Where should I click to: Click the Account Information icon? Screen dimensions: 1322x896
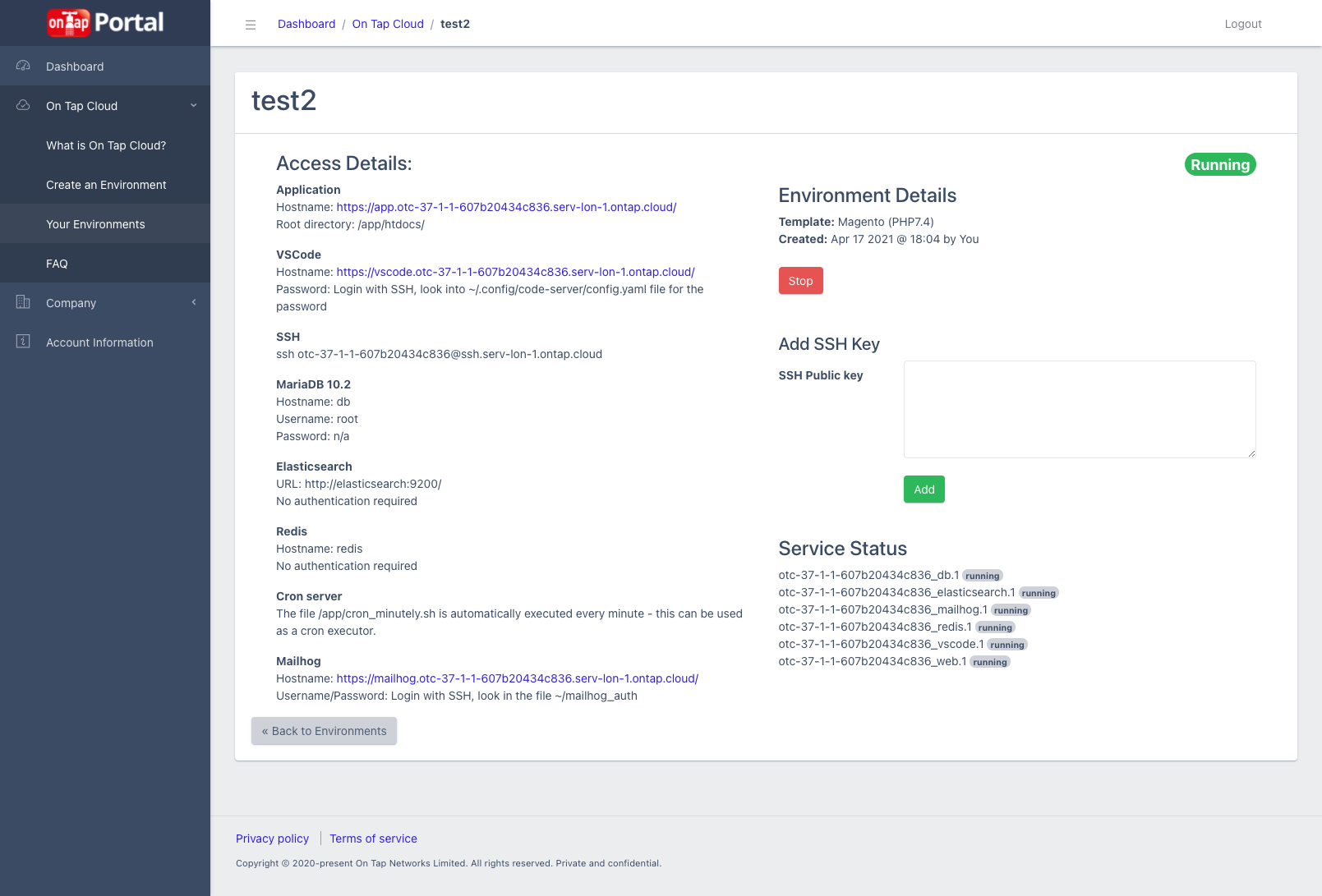tap(23, 342)
